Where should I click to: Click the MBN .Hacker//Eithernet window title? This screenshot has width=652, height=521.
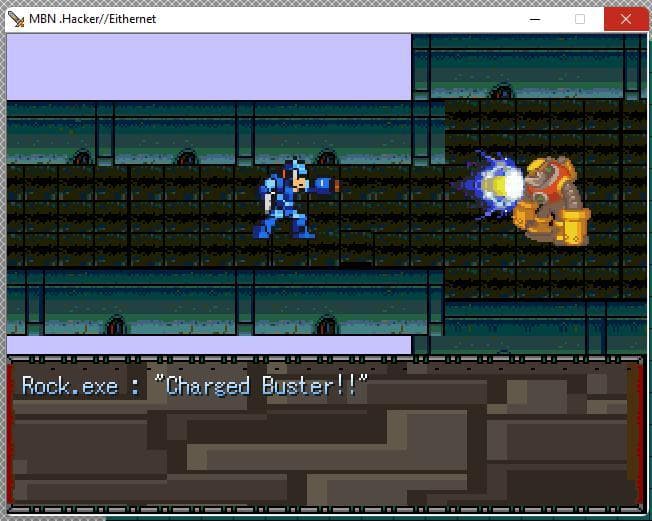click(92, 19)
